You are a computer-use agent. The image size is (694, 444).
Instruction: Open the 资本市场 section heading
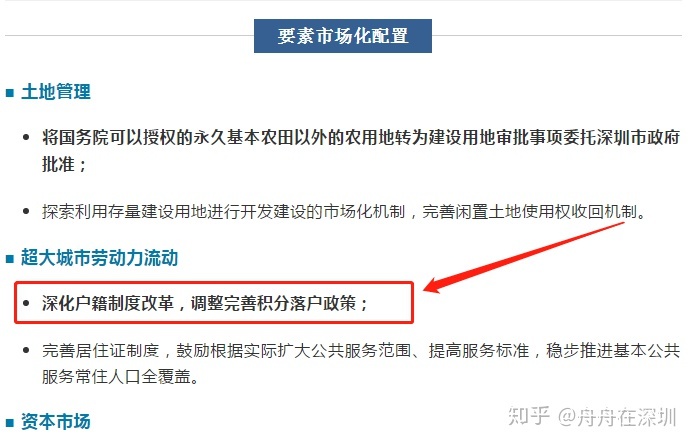(56, 421)
